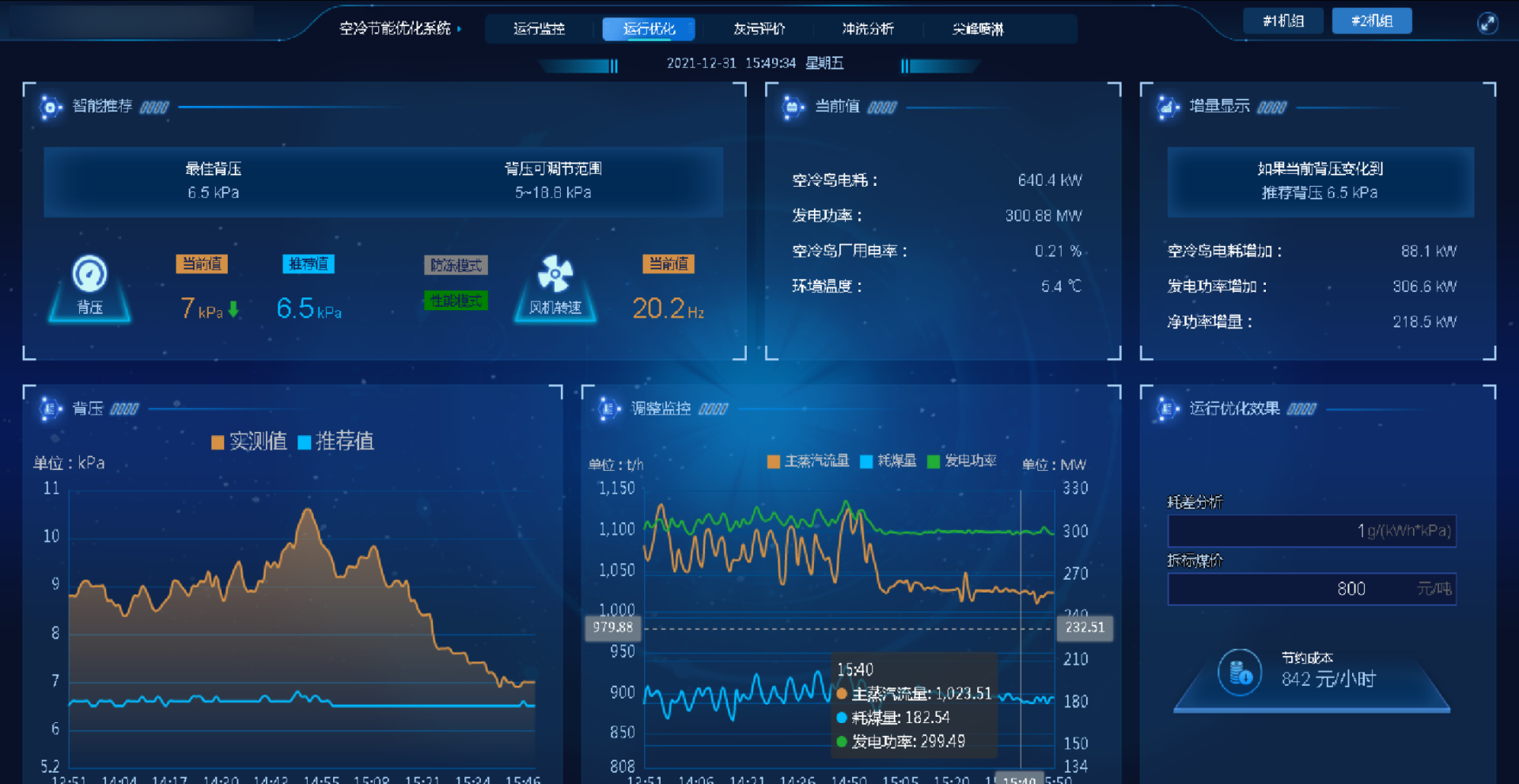Switch to 运行监控 tab
The image size is (1519, 784).
tap(539, 29)
